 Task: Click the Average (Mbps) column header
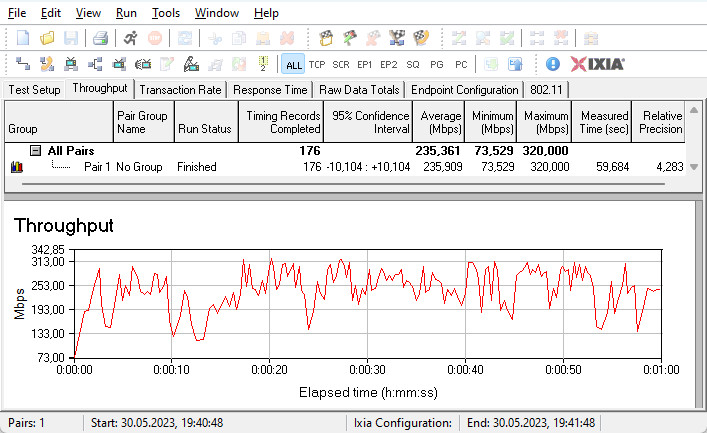[439, 122]
